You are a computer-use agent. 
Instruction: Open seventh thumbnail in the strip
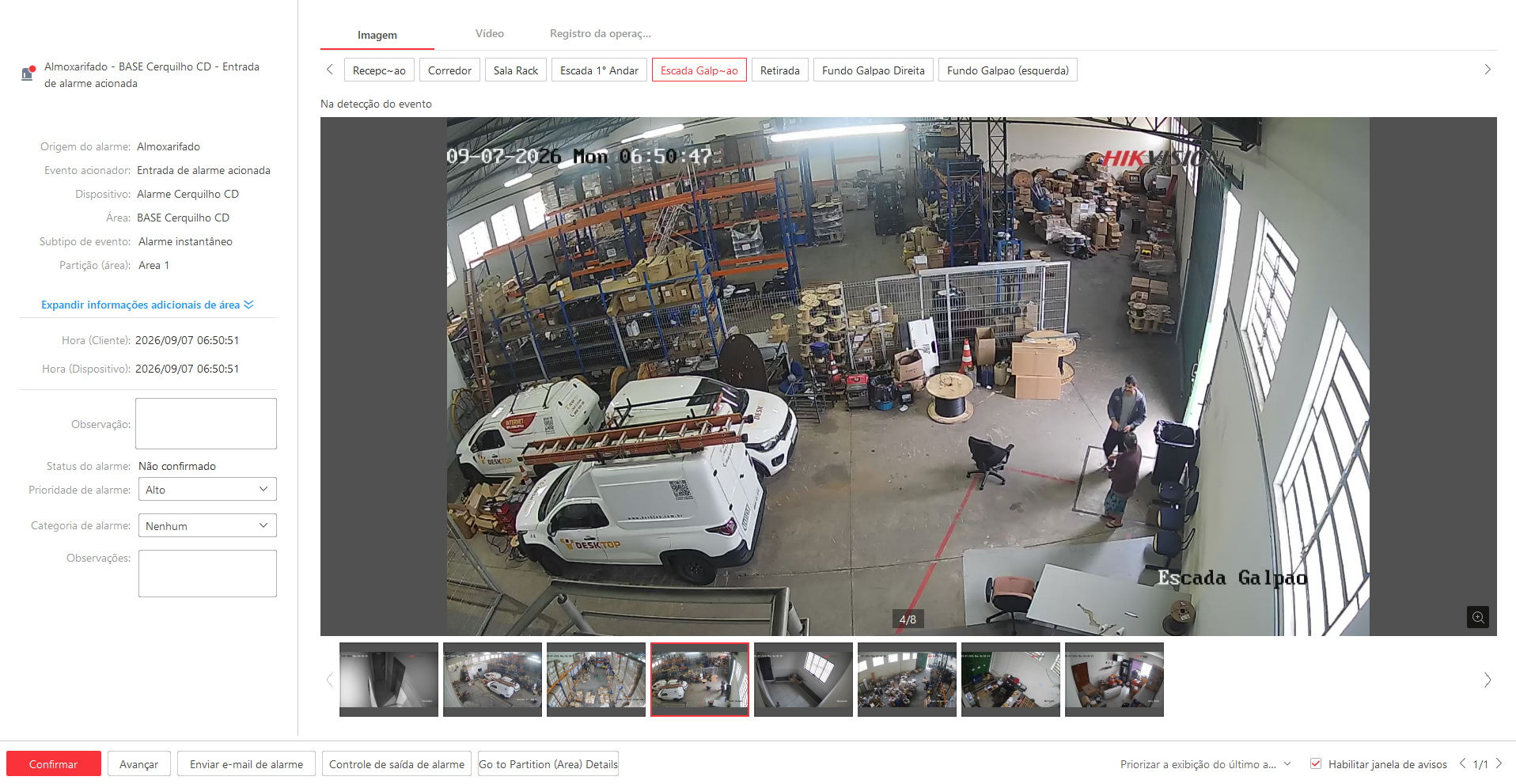pyautogui.click(x=1010, y=680)
